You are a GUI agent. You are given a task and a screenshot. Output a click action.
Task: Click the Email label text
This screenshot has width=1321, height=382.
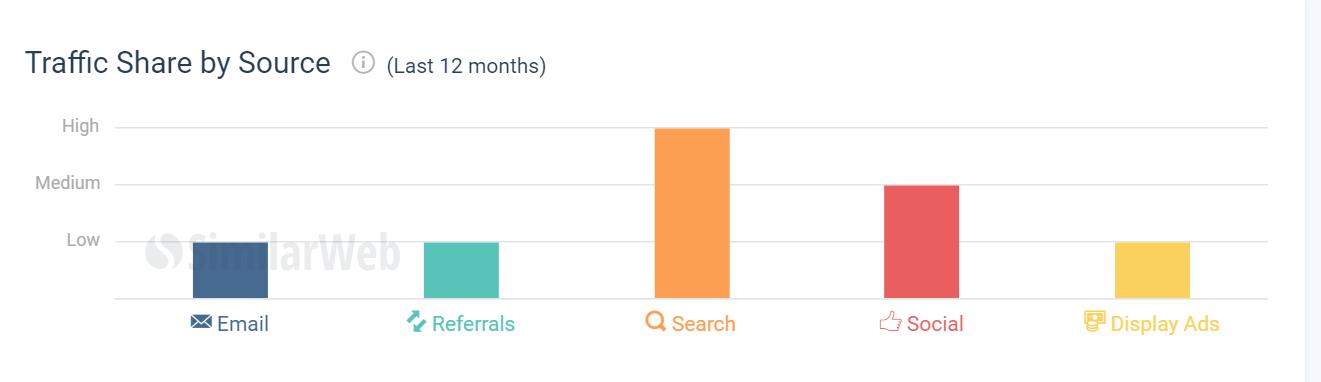(x=243, y=324)
